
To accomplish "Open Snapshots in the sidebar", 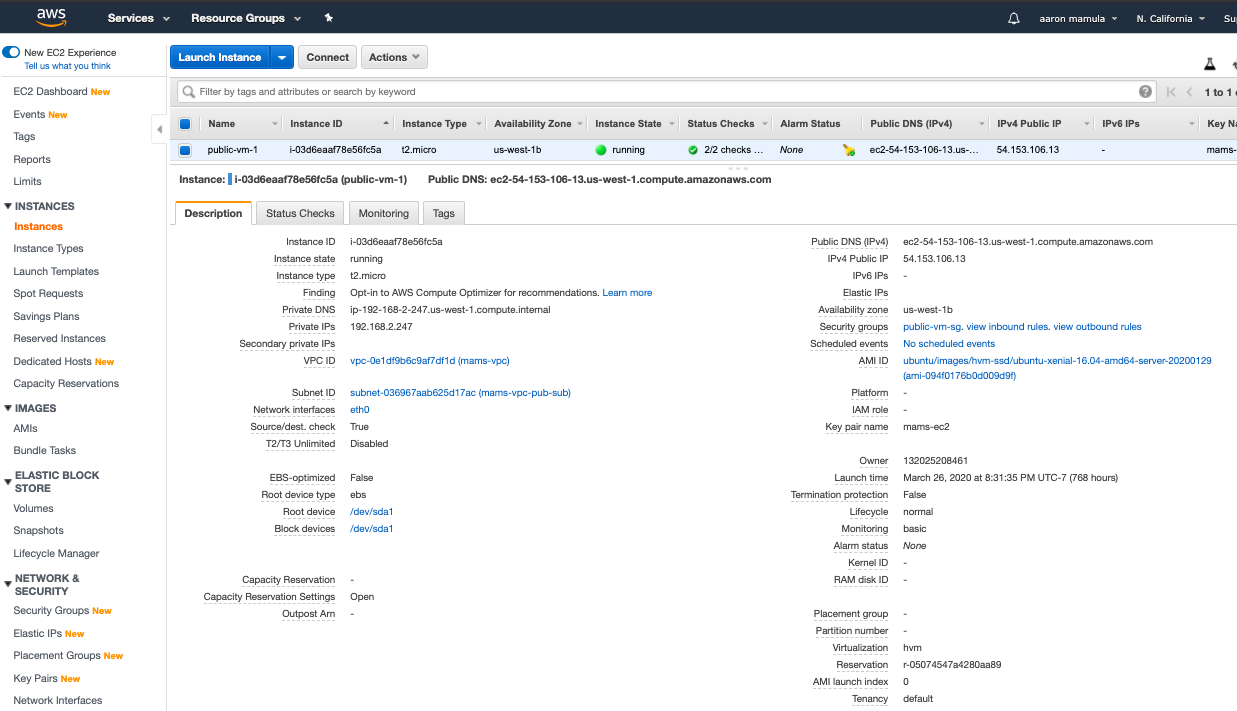I will point(38,531).
